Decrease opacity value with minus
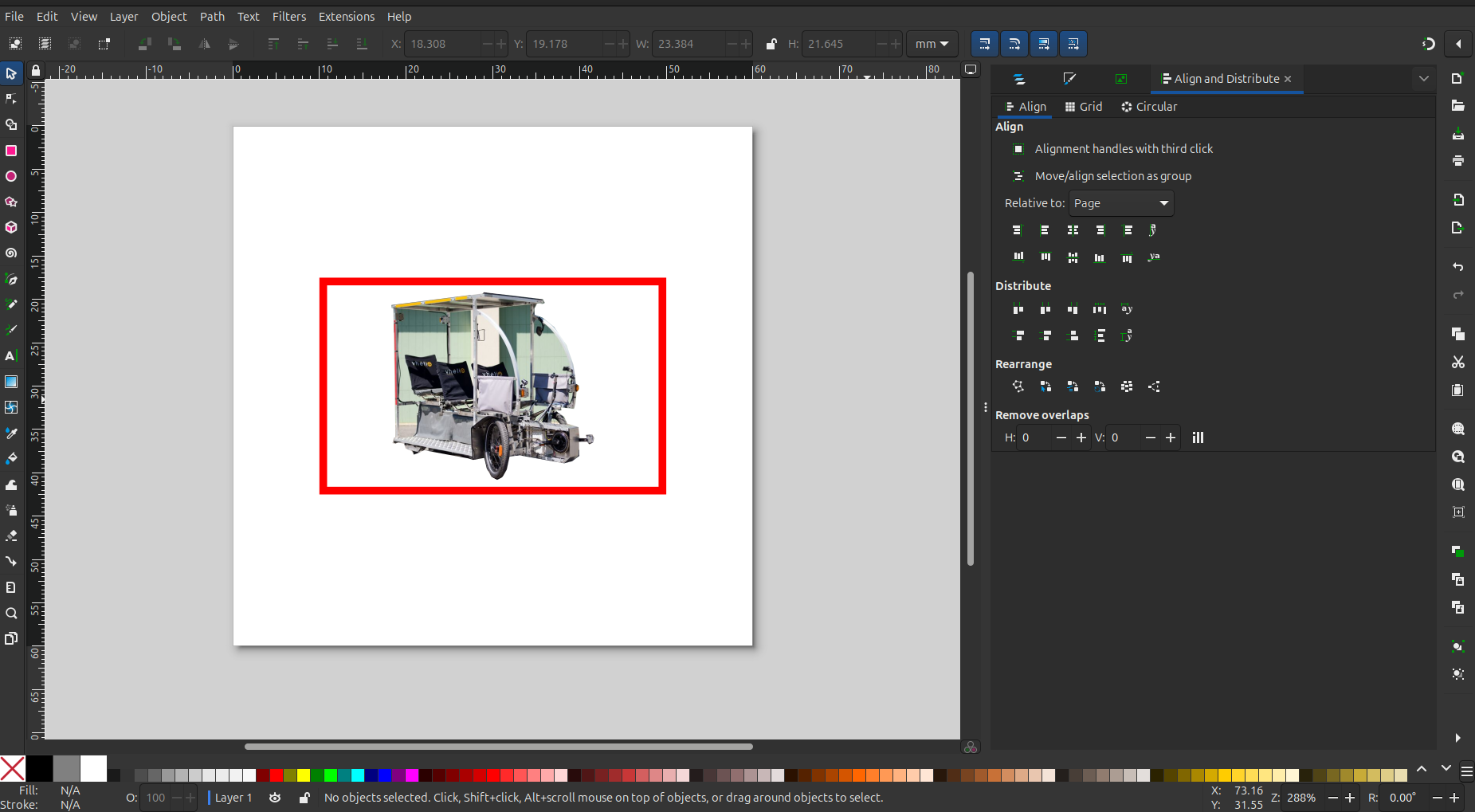 click(175, 798)
